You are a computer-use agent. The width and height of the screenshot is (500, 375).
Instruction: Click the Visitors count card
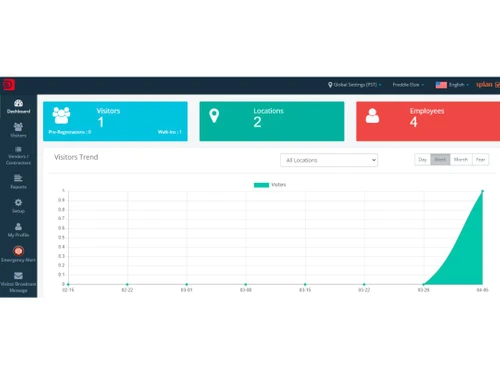(x=115, y=121)
